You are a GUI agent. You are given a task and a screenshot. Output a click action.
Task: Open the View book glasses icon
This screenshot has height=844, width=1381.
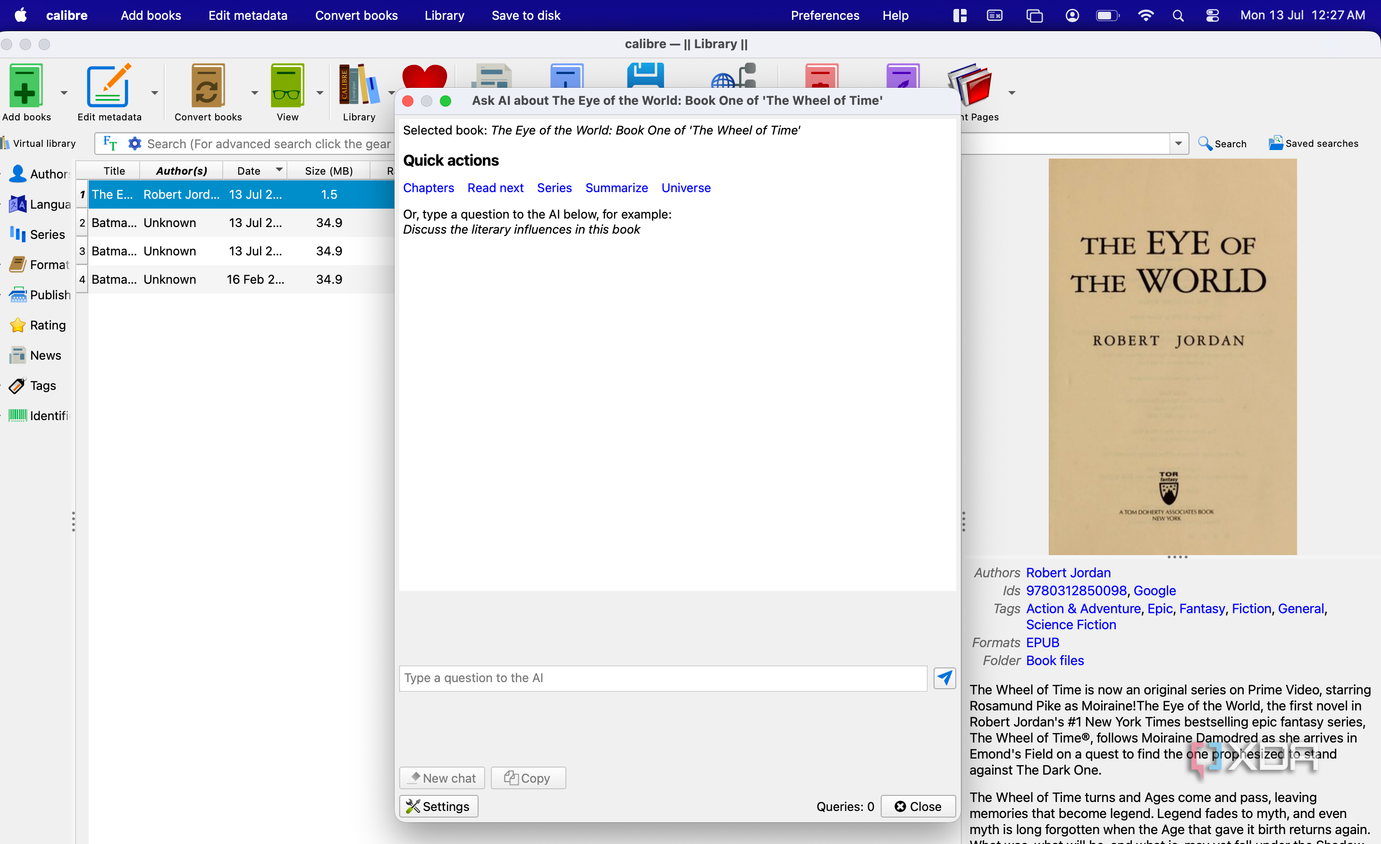click(287, 86)
